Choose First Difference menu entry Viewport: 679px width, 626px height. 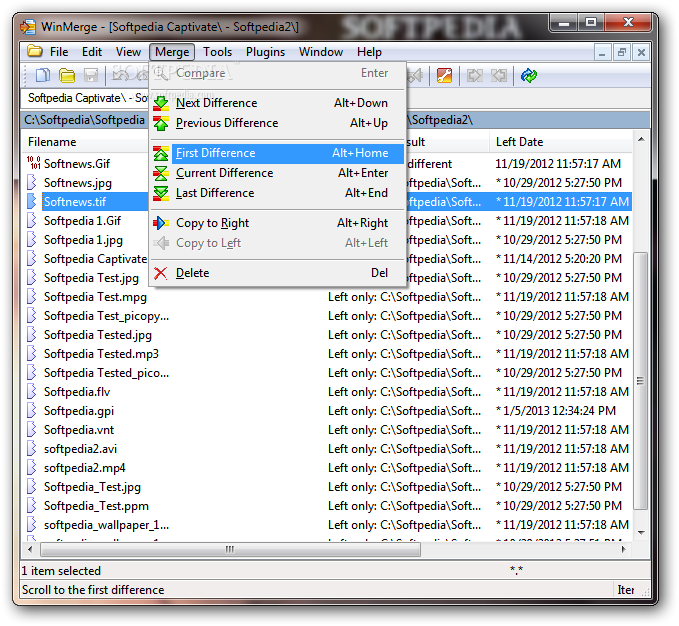pos(277,153)
